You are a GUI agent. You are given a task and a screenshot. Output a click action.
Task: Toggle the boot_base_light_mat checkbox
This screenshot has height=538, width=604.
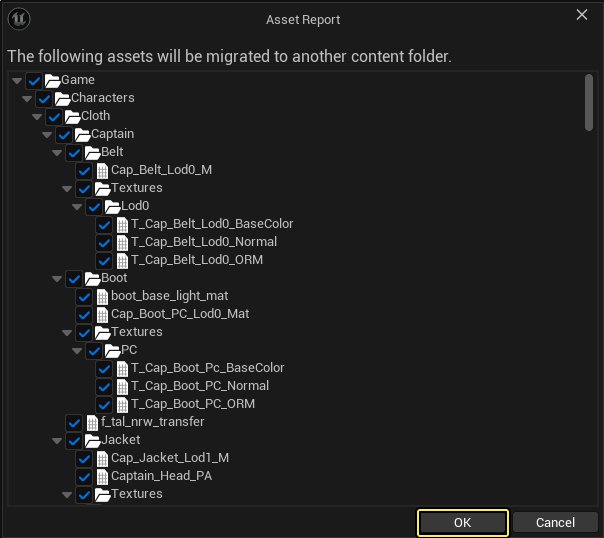[x=84, y=297]
